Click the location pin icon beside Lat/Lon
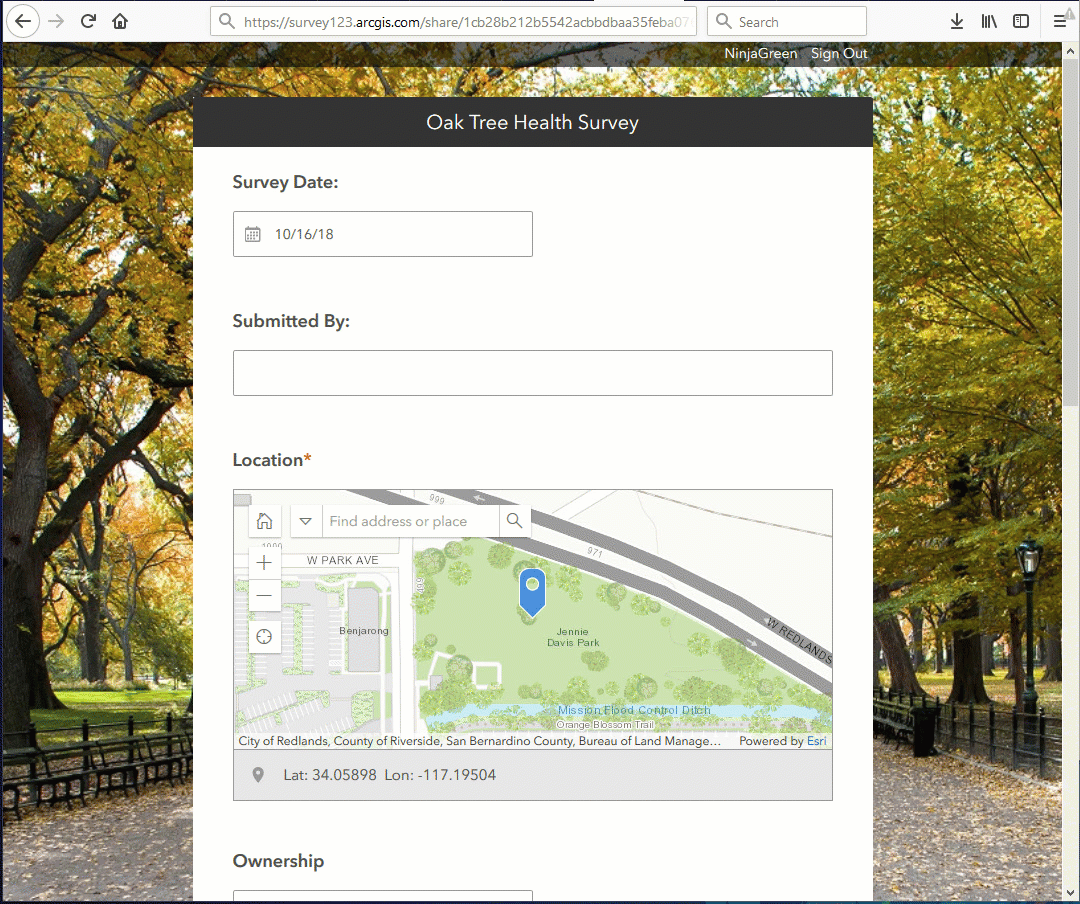The width and height of the screenshot is (1080, 904). coord(258,775)
